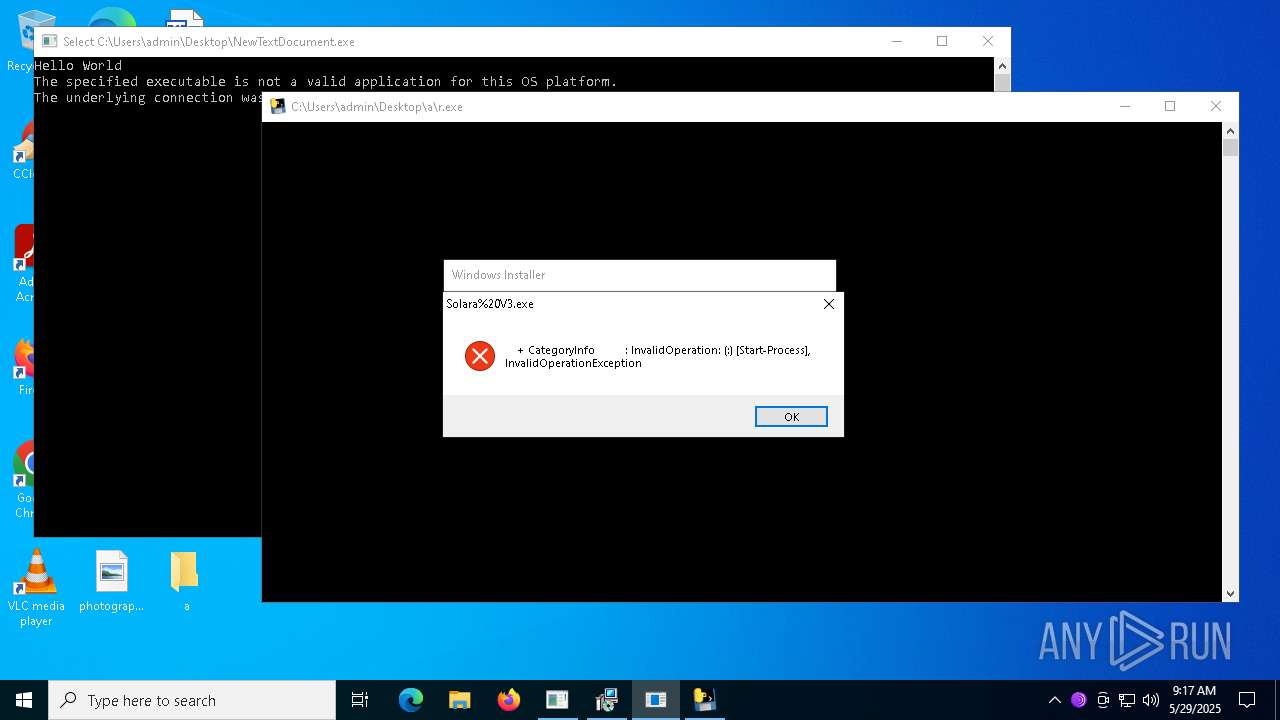Click scroll up arrow in r.exe console
1280x720 pixels.
pos(1230,131)
